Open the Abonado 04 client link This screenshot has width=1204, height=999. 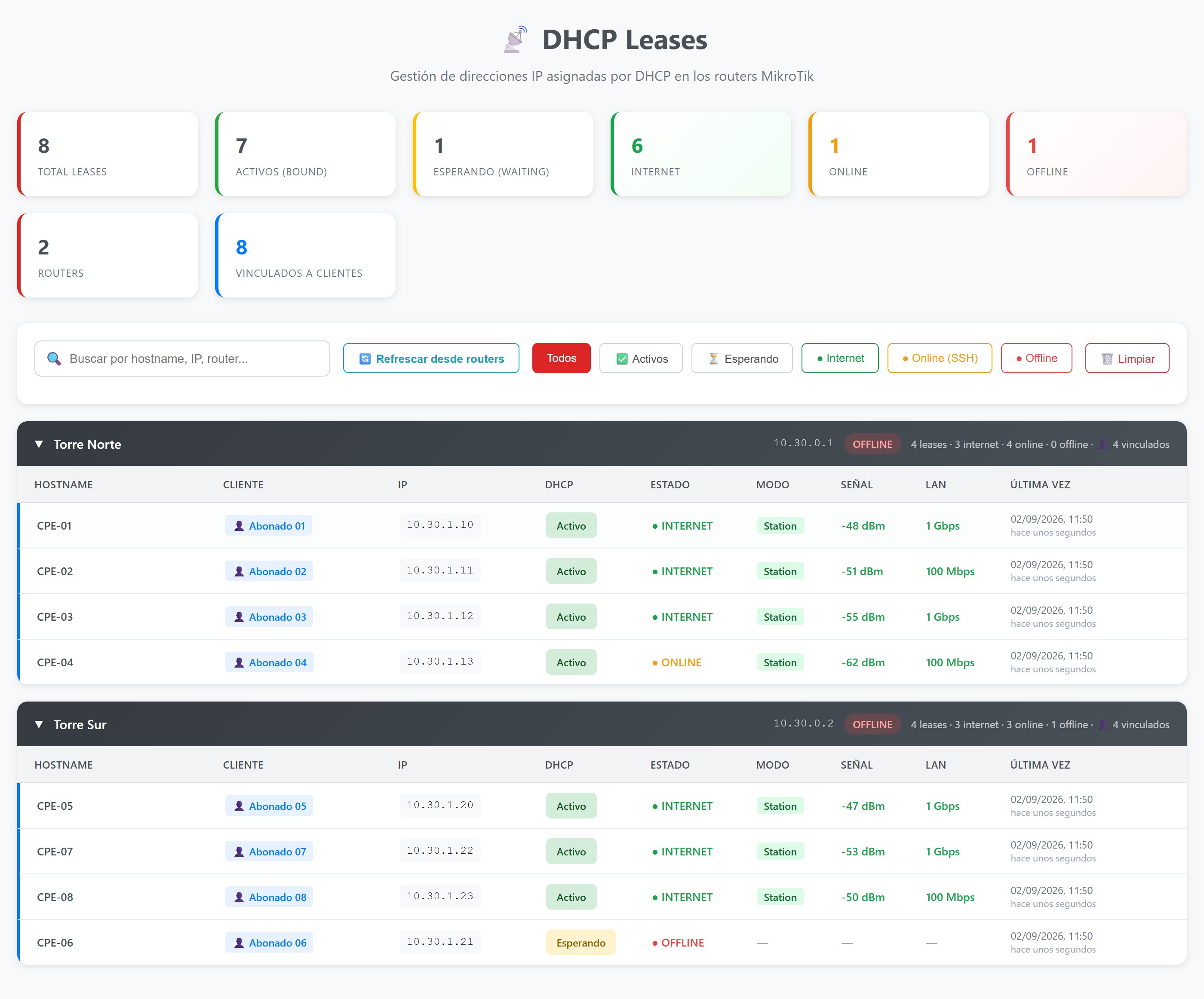(270, 662)
